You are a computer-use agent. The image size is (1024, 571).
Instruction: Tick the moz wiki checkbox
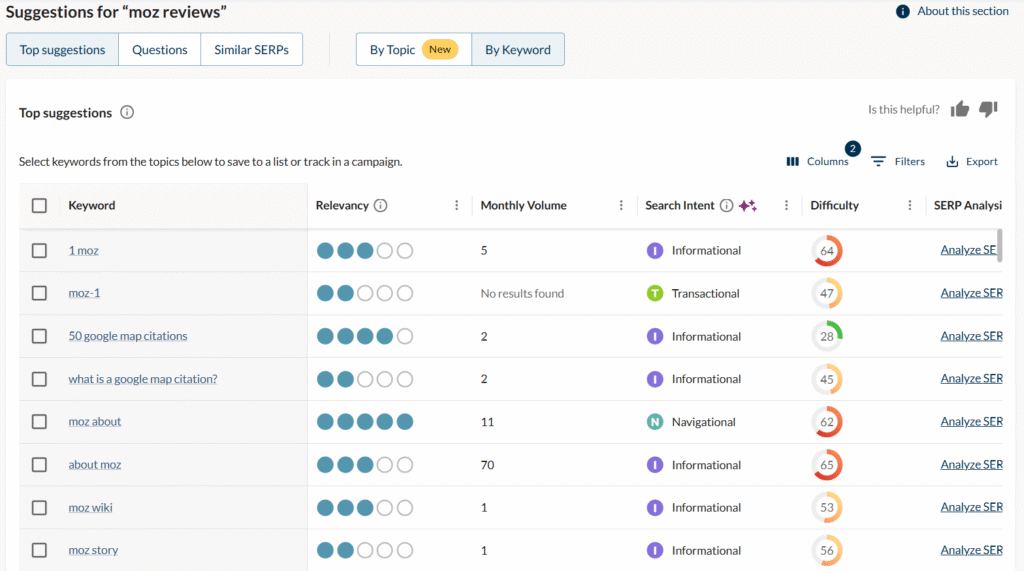(x=39, y=508)
